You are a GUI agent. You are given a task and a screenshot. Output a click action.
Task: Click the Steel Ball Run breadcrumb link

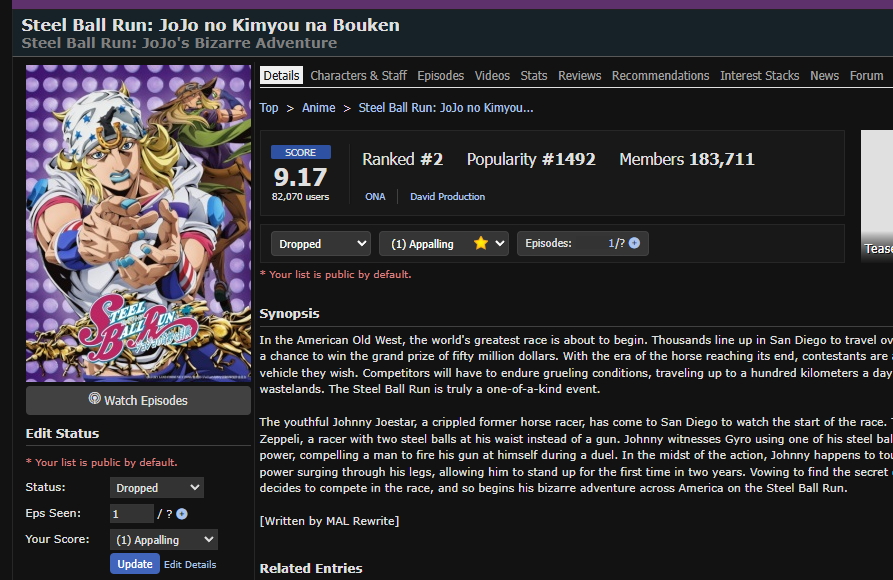[x=446, y=108]
